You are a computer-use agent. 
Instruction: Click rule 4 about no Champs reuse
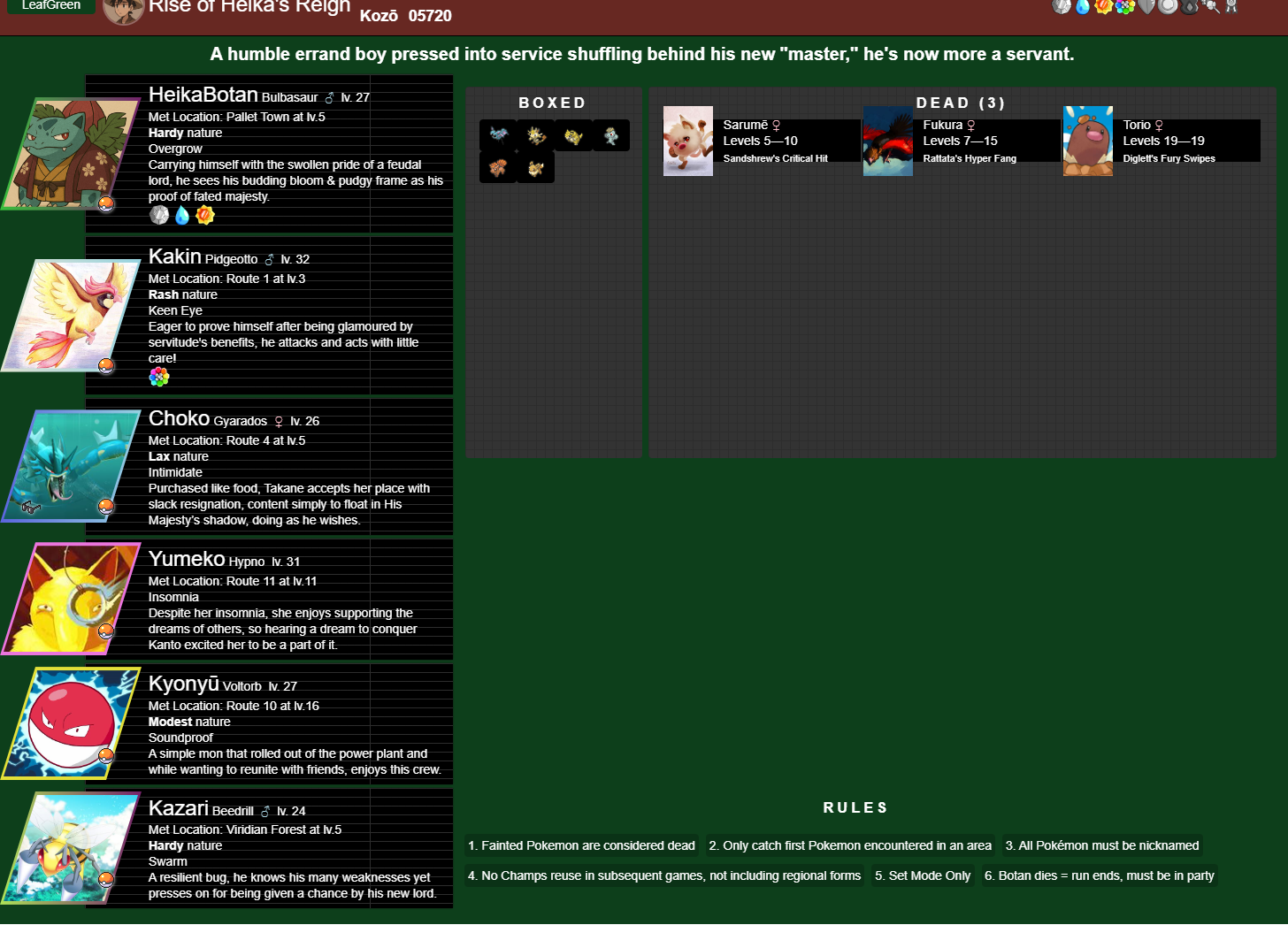pyautogui.click(x=664, y=875)
